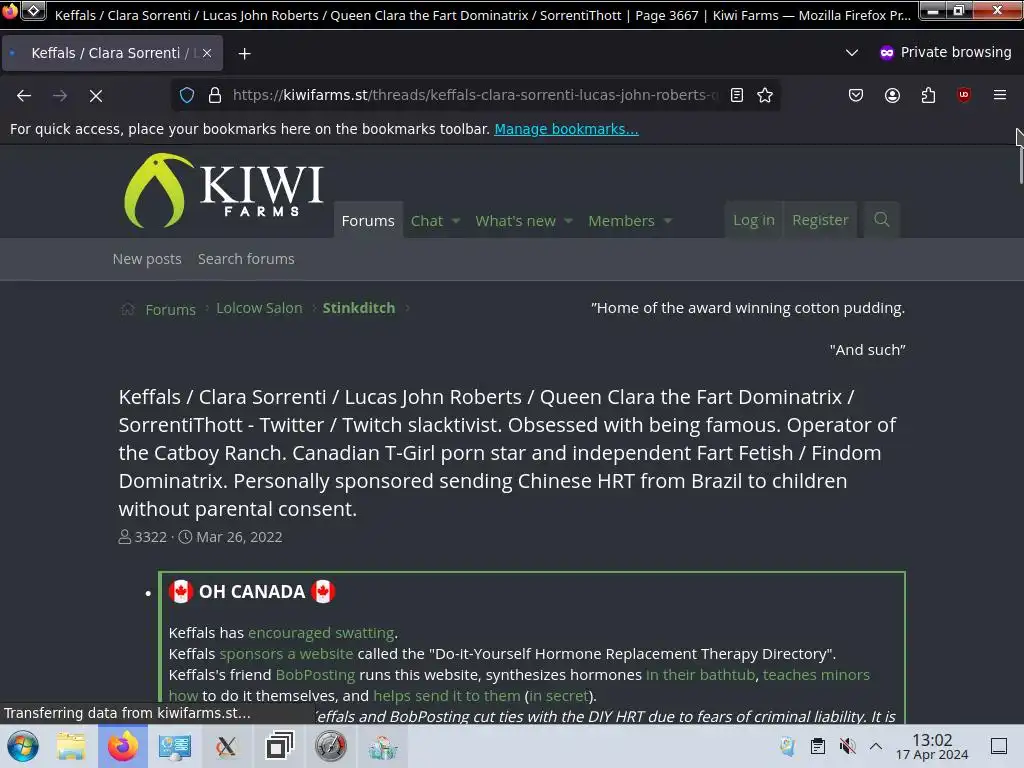
Task: Open the New posts link
Action: pyautogui.click(x=147, y=259)
